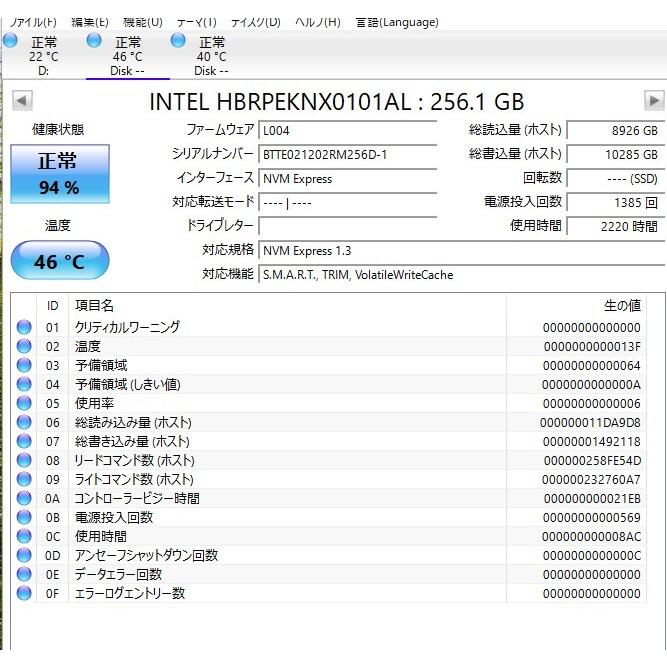Click status icon of 総読み込み量 (ホスト) row
The image size is (667, 667).
pyautogui.click(x=24, y=422)
